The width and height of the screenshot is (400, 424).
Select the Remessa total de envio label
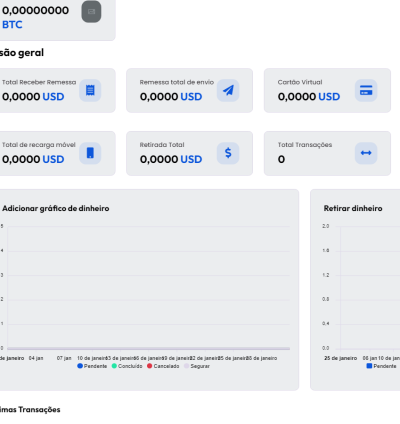click(177, 82)
